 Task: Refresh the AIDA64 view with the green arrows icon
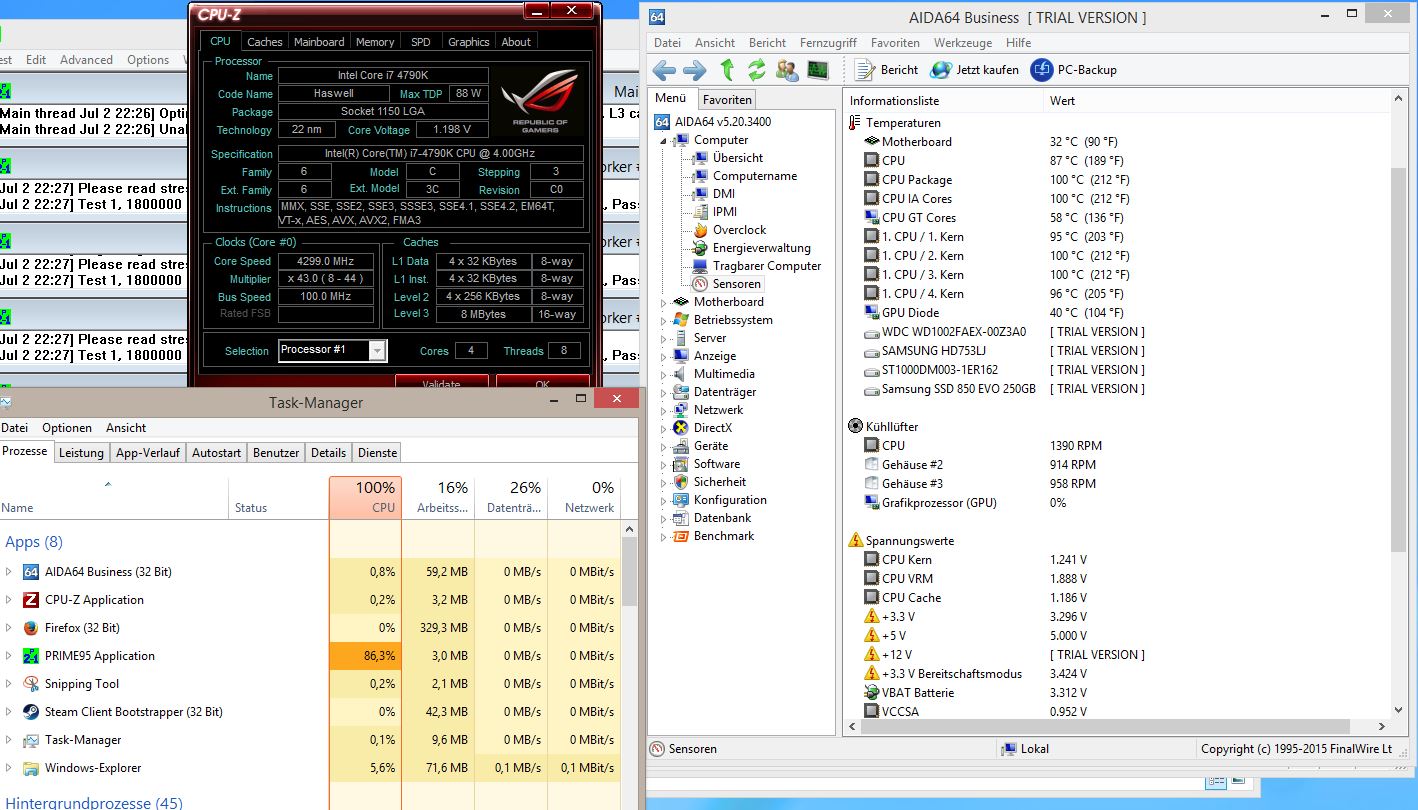756,70
